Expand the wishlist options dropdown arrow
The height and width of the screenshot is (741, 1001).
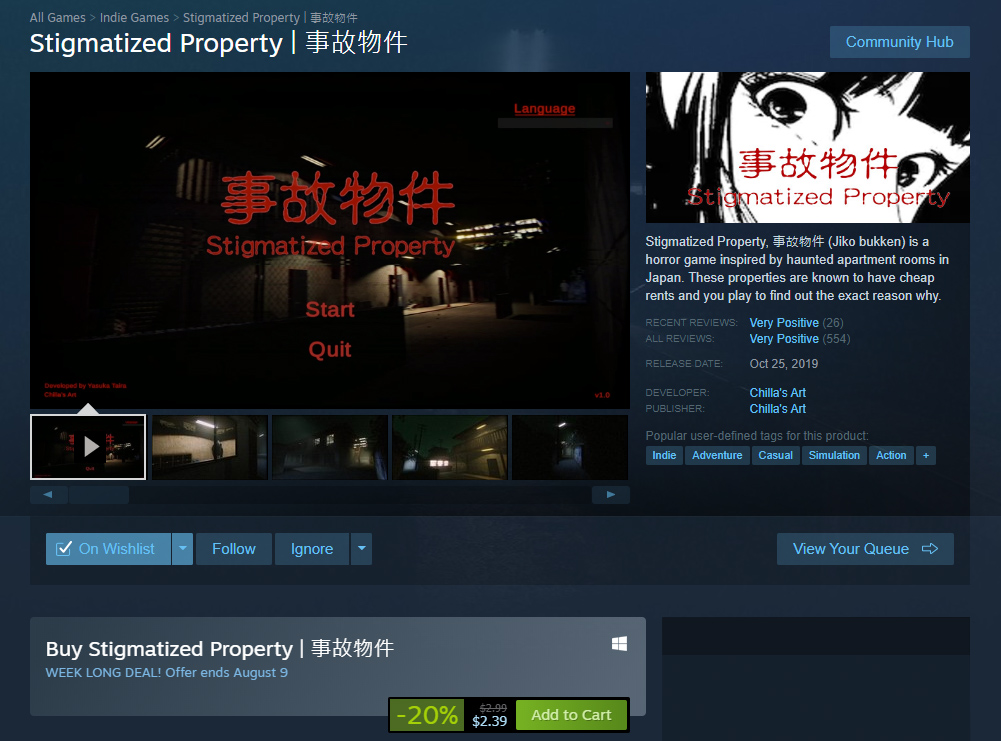[x=183, y=549]
